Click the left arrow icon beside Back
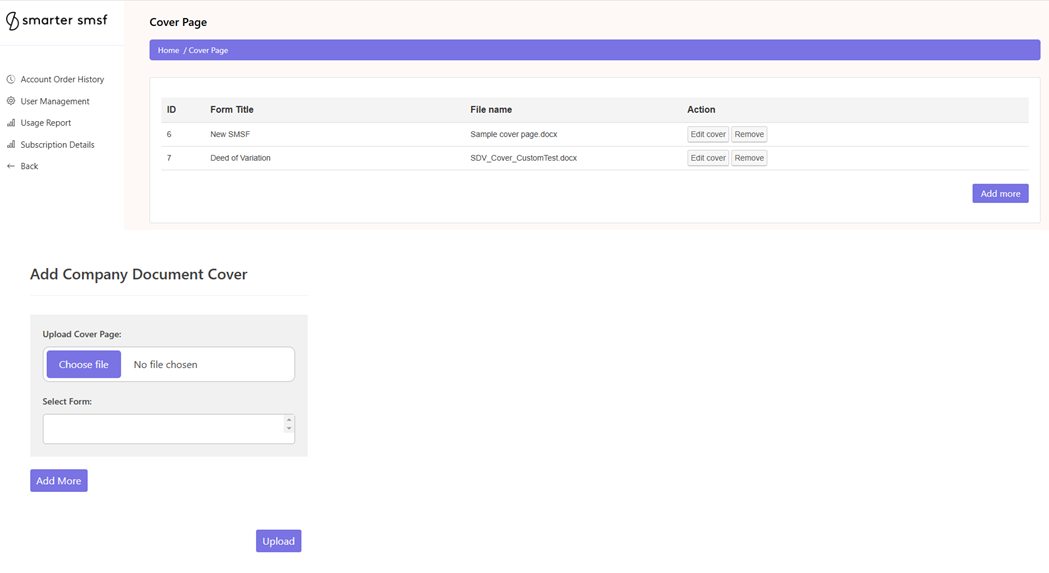The image size is (1049, 573). [x=11, y=166]
